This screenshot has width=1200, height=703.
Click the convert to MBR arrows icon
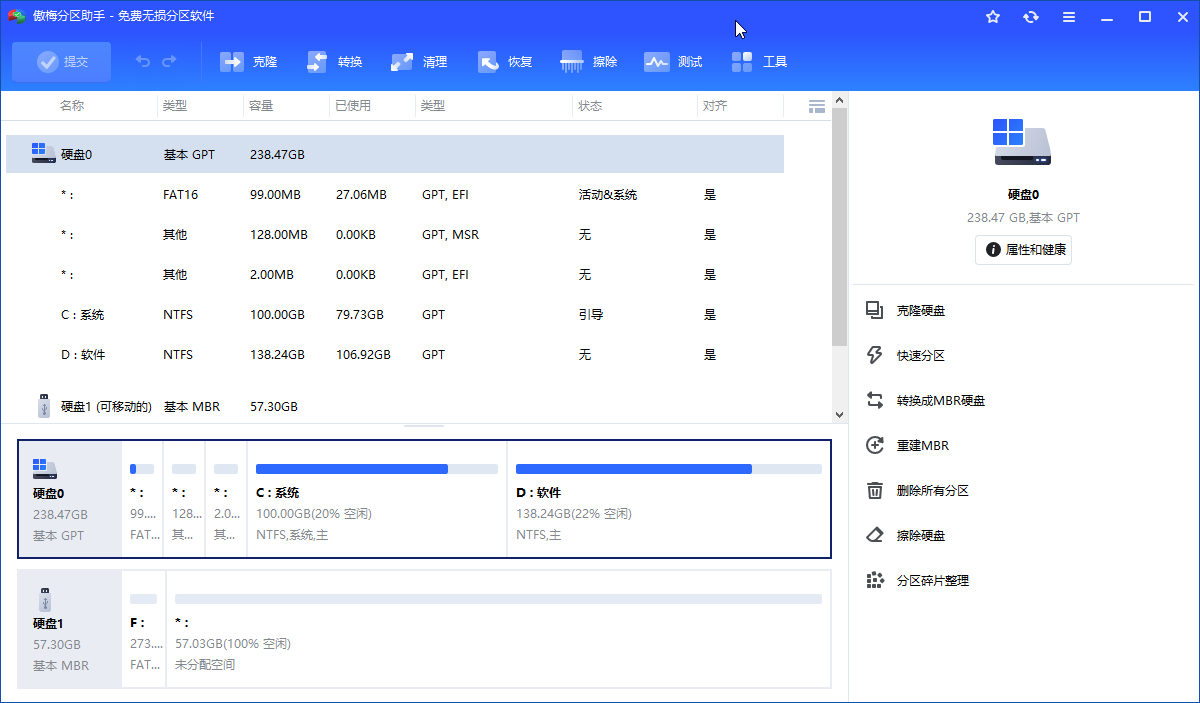[x=875, y=401]
